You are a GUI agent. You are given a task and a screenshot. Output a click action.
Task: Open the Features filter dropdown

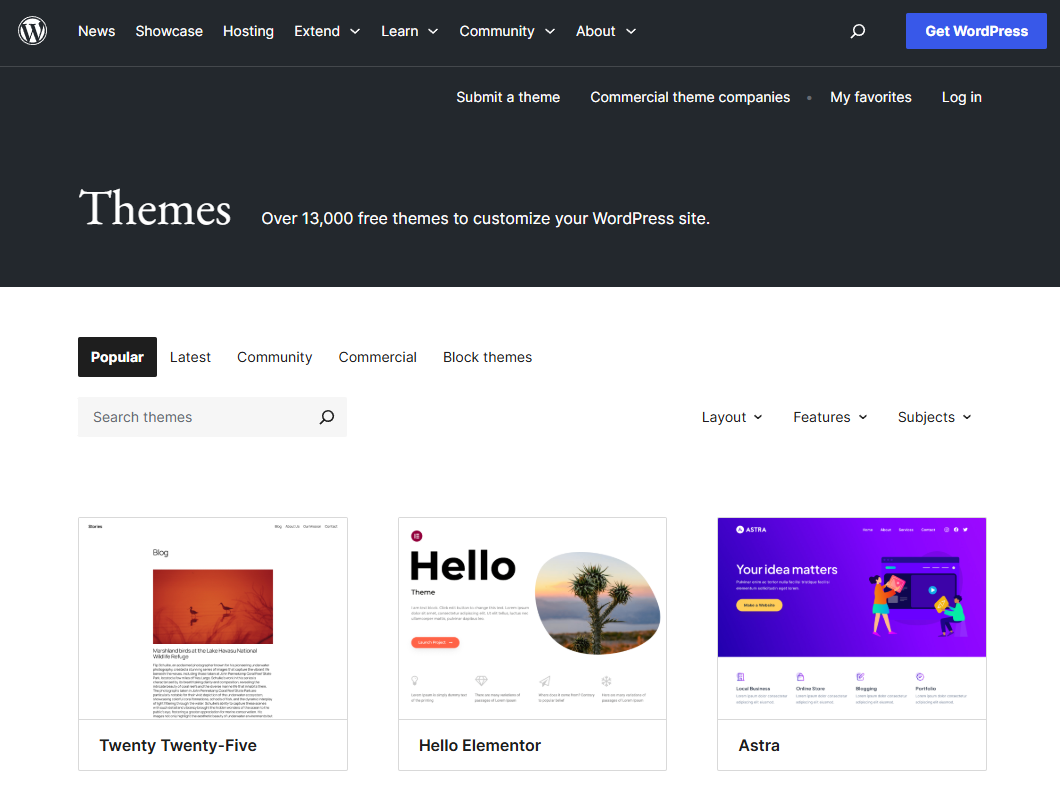830,417
